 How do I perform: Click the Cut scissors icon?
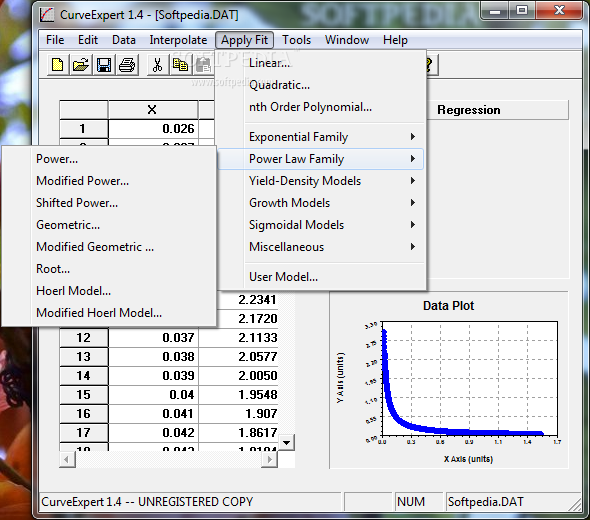(158, 65)
